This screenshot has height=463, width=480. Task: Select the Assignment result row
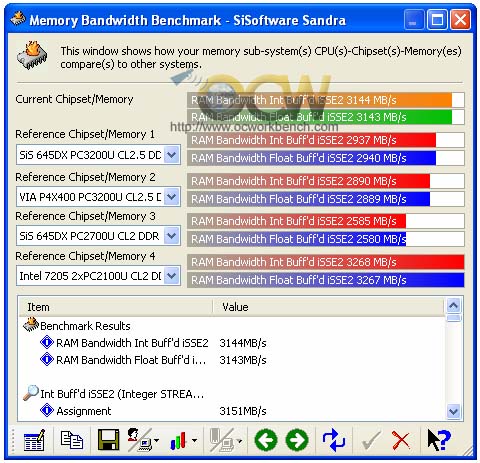(x=232, y=411)
